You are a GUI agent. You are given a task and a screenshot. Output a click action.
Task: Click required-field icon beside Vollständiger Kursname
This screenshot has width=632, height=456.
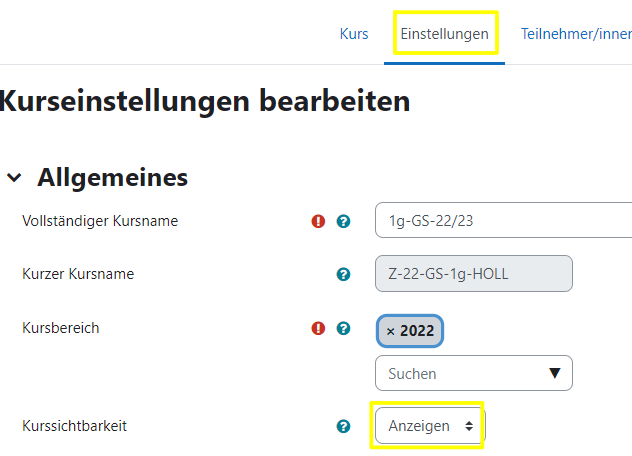click(x=319, y=221)
